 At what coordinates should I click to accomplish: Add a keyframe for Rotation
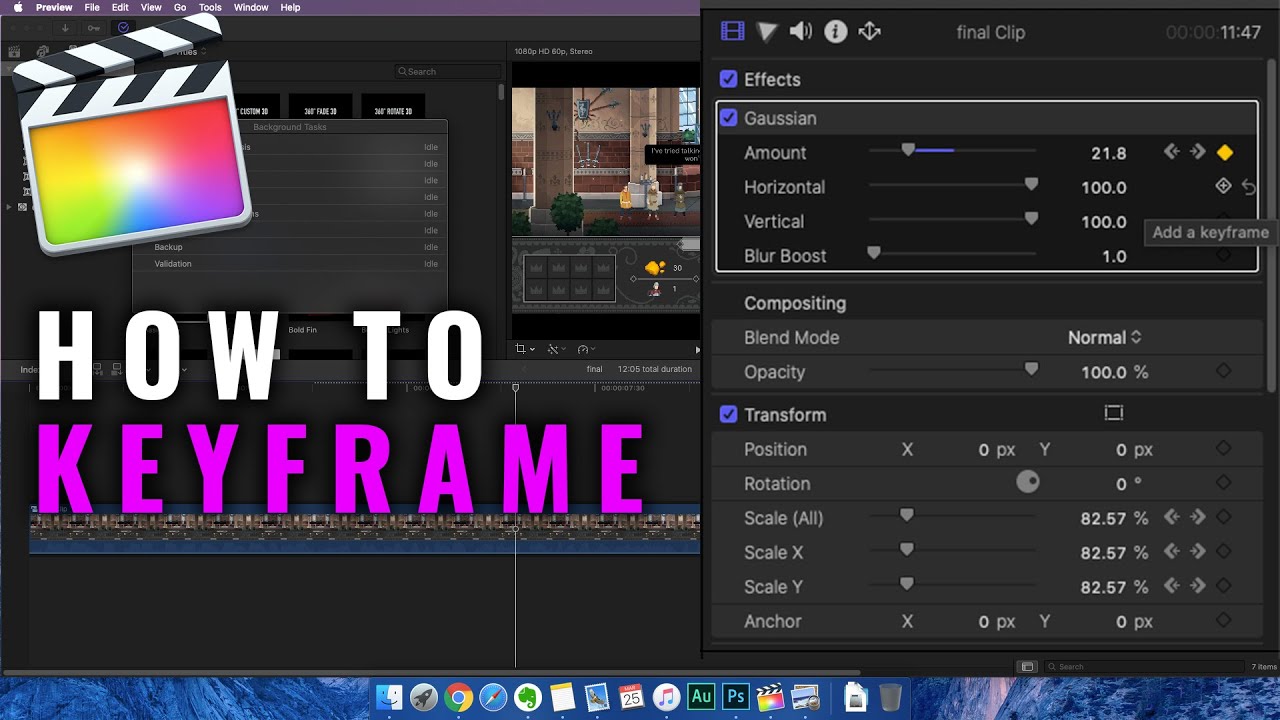(x=1223, y=483)
